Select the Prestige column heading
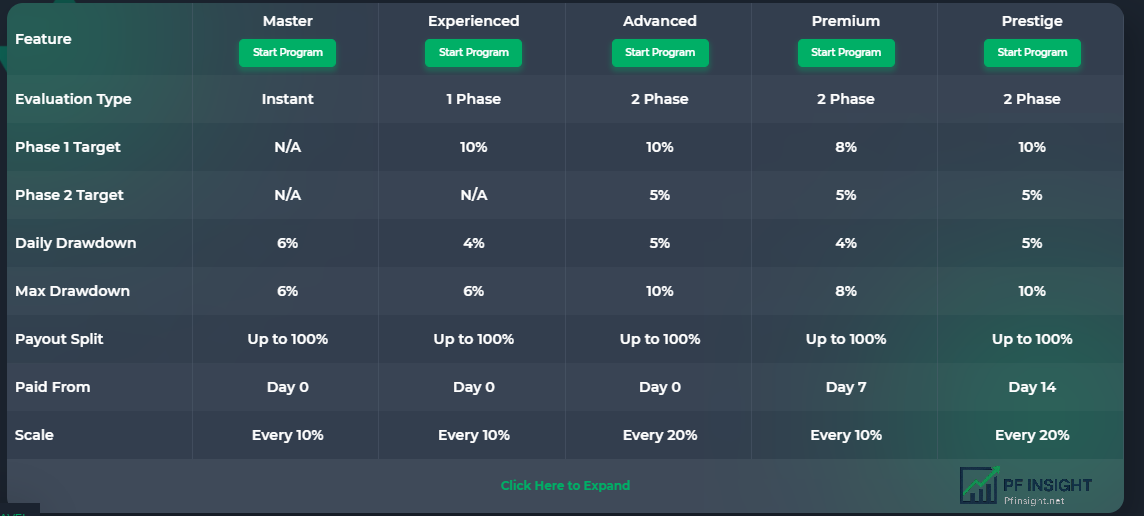Image resolution: width=1144 pixels, height=516 pixels. (1032, 21)
